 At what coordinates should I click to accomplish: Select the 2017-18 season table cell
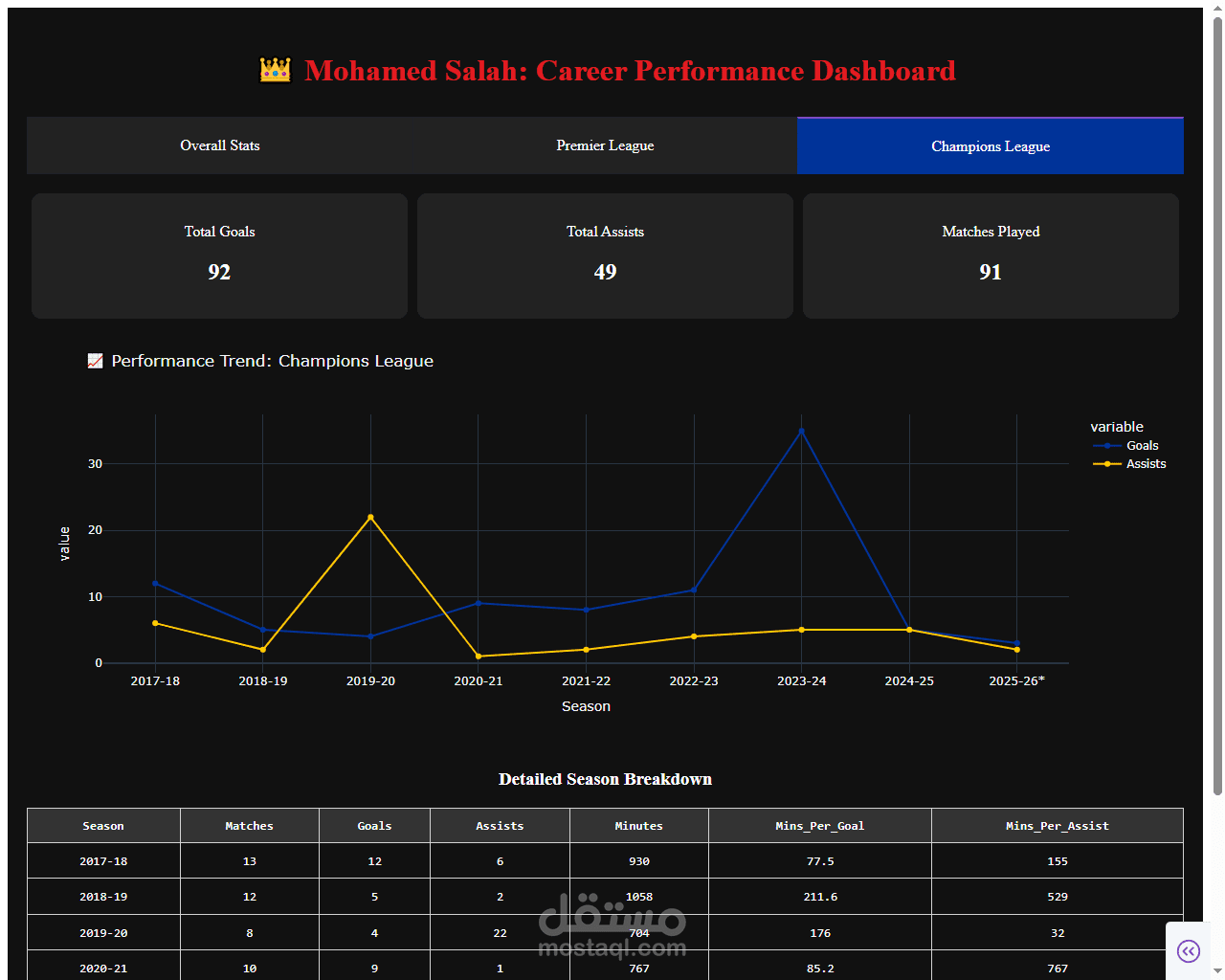[103, 861]
